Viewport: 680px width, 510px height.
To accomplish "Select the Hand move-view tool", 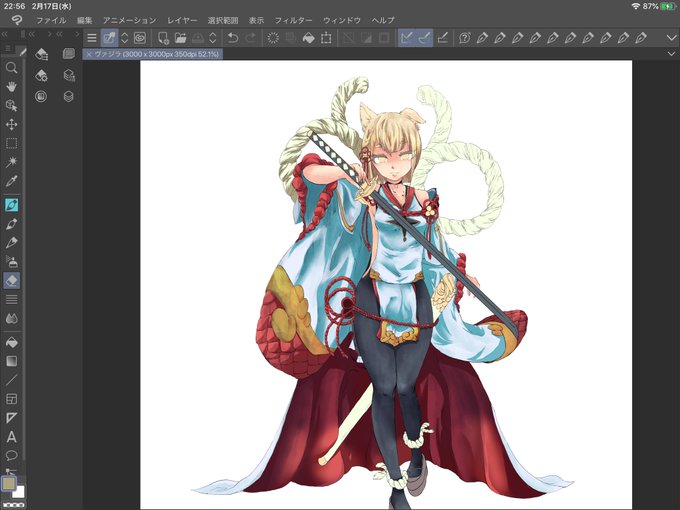I will click(11, 86).
